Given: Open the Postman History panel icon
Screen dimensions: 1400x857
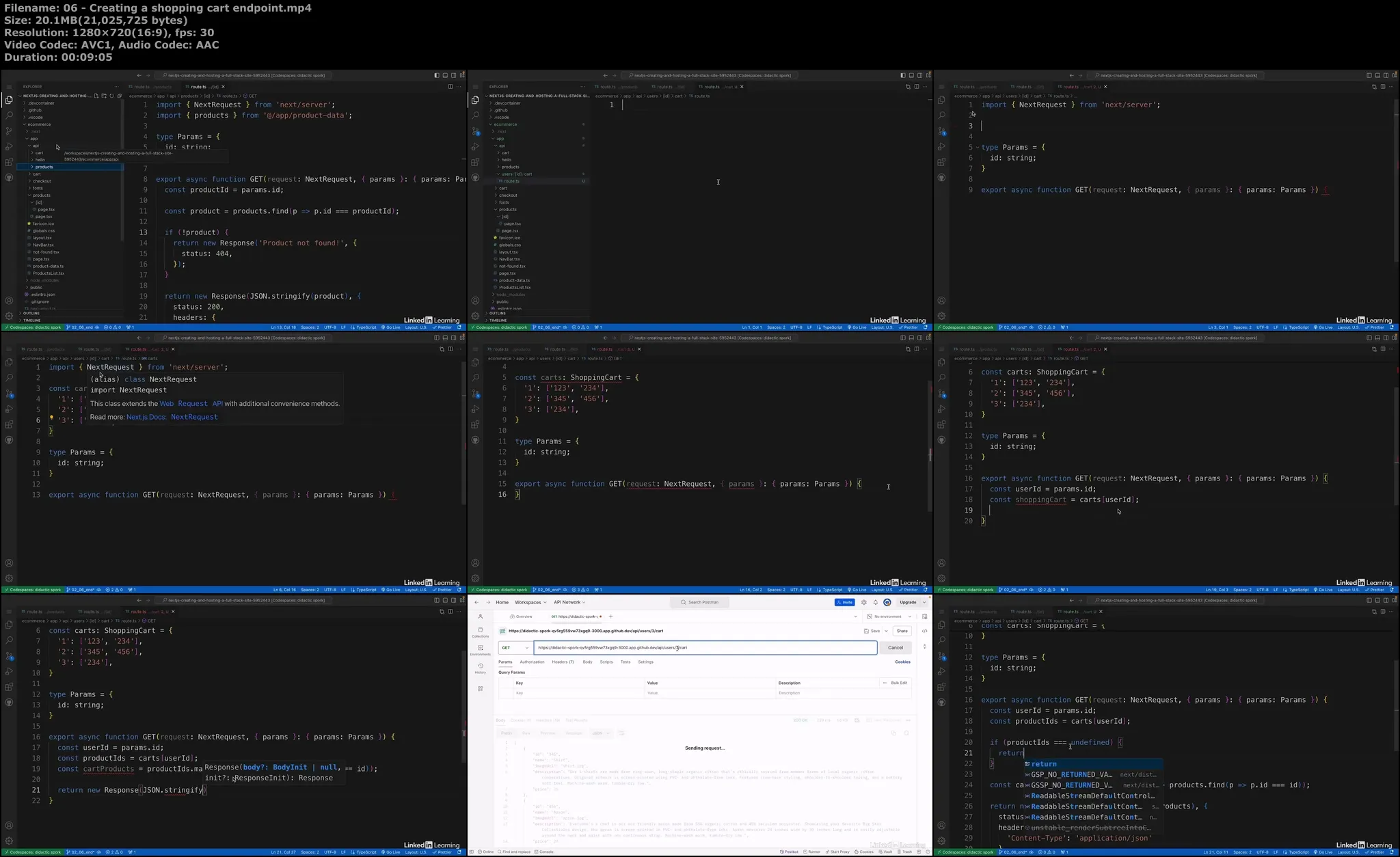Looking at the screenshot, I should click(481, 667).
